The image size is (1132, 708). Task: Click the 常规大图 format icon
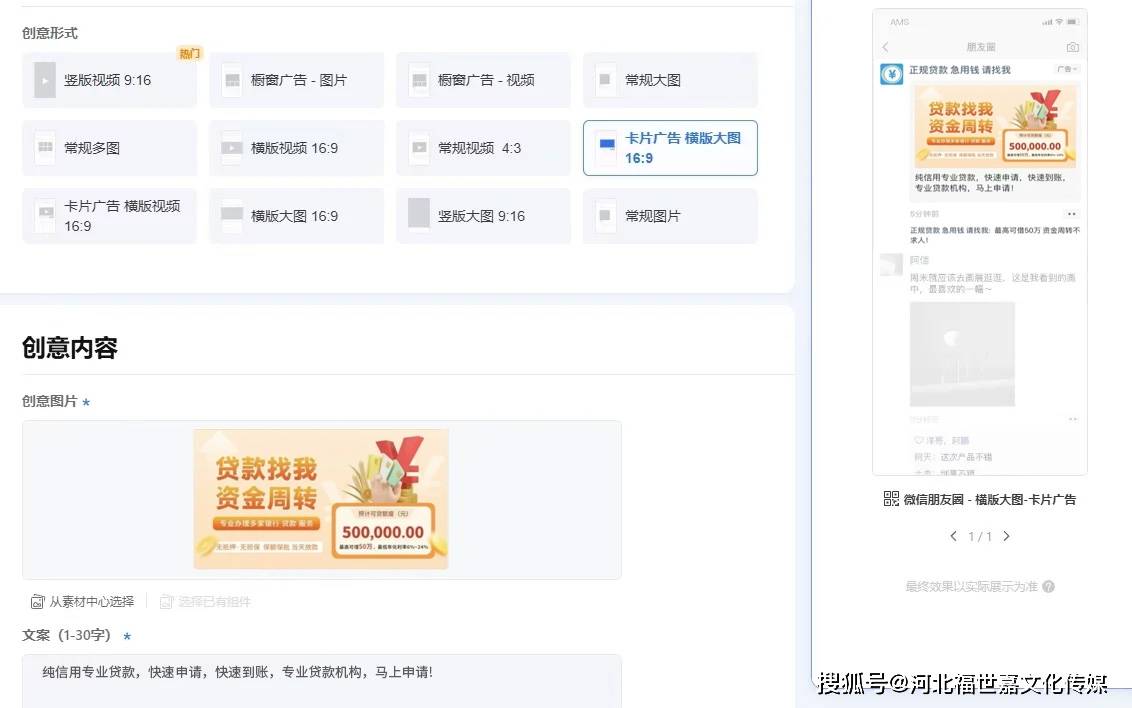[x=605, y=80]
